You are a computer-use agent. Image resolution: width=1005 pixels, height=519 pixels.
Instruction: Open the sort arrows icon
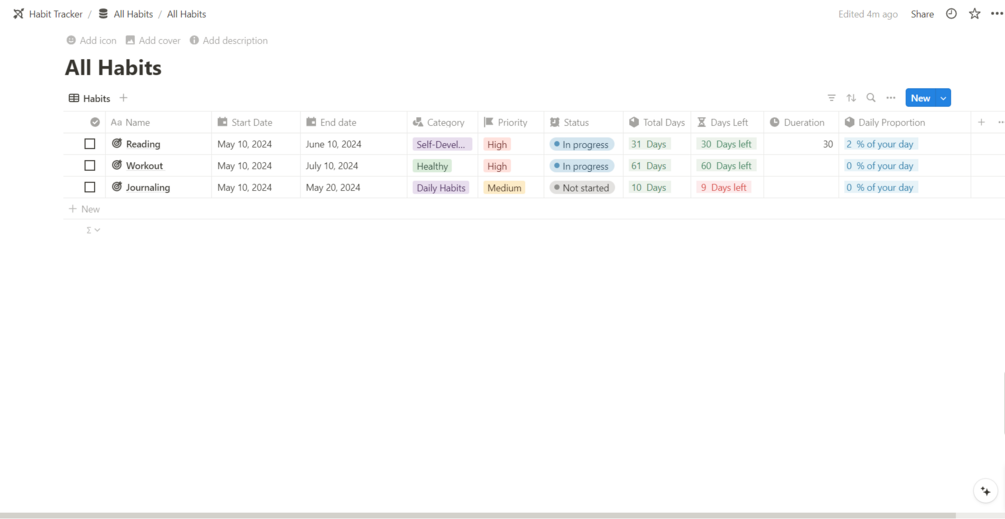coord(851,98)
